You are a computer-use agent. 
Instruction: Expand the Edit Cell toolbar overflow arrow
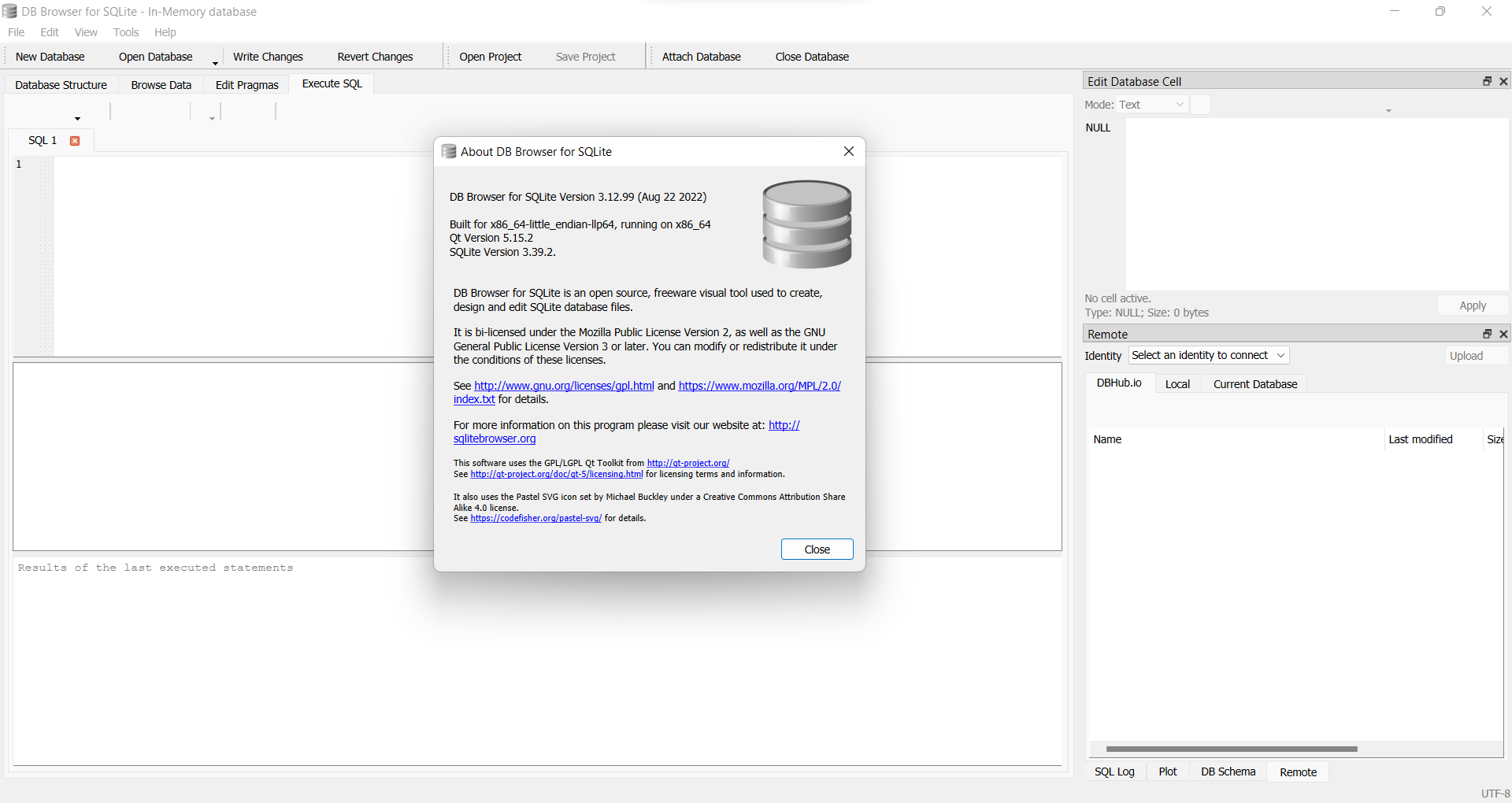click(x=1388, y=111)
